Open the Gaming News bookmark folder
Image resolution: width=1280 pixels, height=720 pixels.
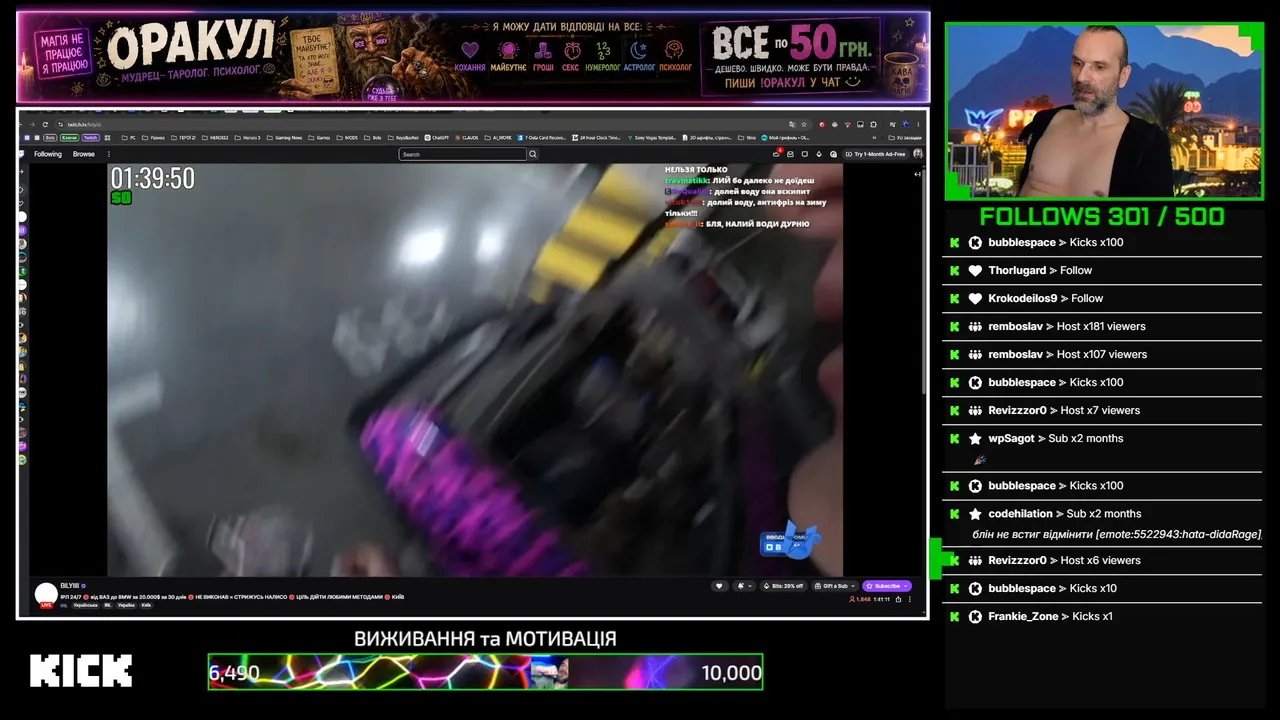click(284, 137)
